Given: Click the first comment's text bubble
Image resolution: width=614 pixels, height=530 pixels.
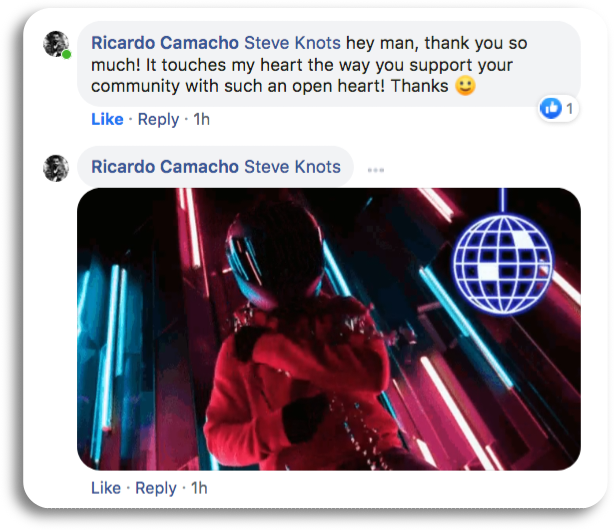Looking at the screenshot, I should [x=329, y=64].
